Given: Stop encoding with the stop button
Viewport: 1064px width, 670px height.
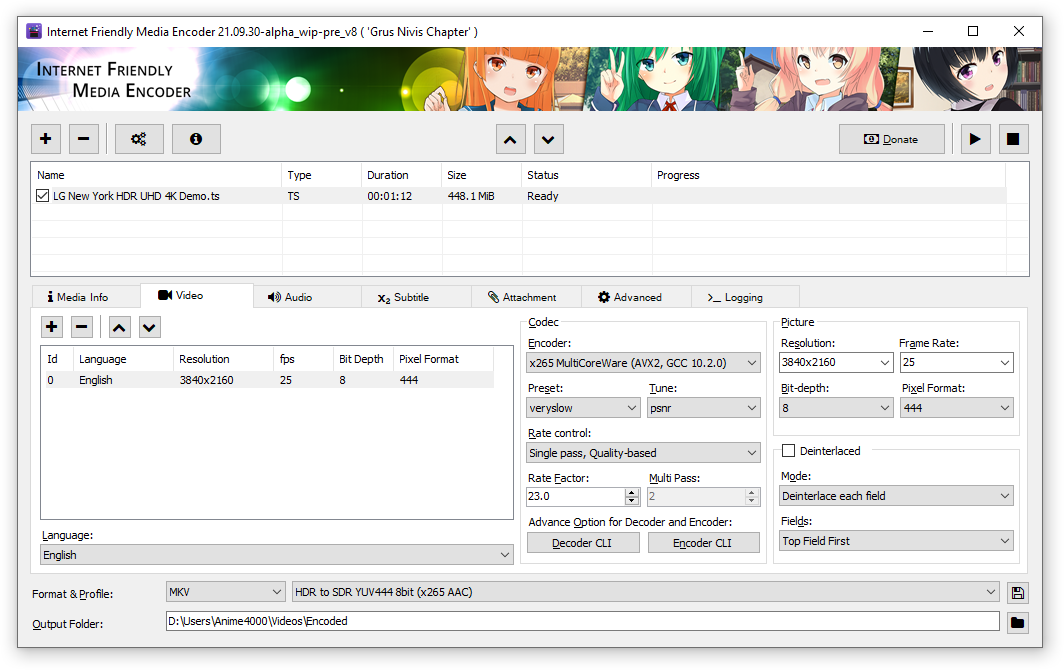Looking at the screenshot, I should click(1013, 138).
